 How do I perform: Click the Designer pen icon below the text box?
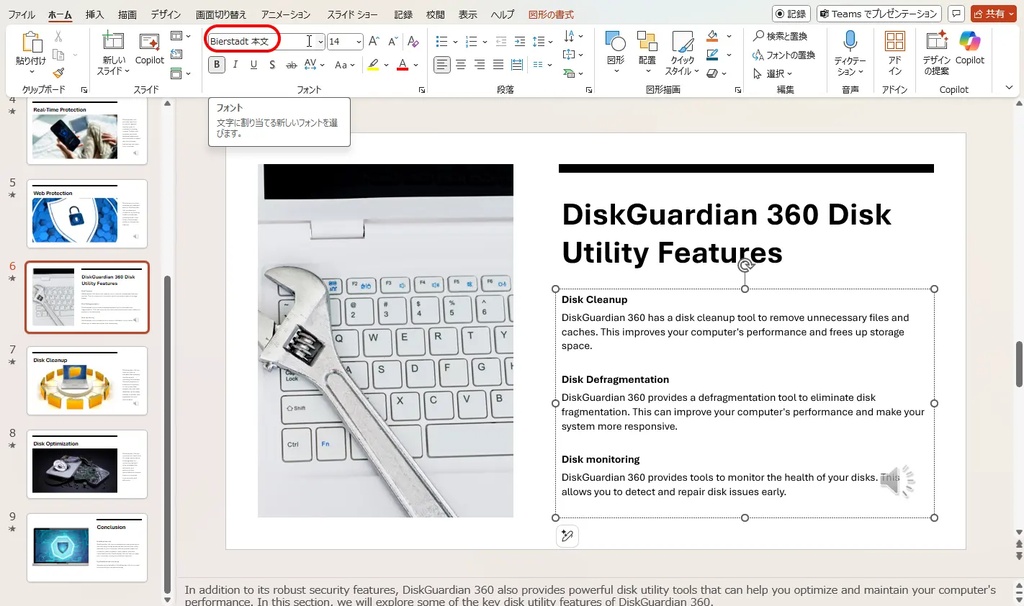click(x=567, y=536)
